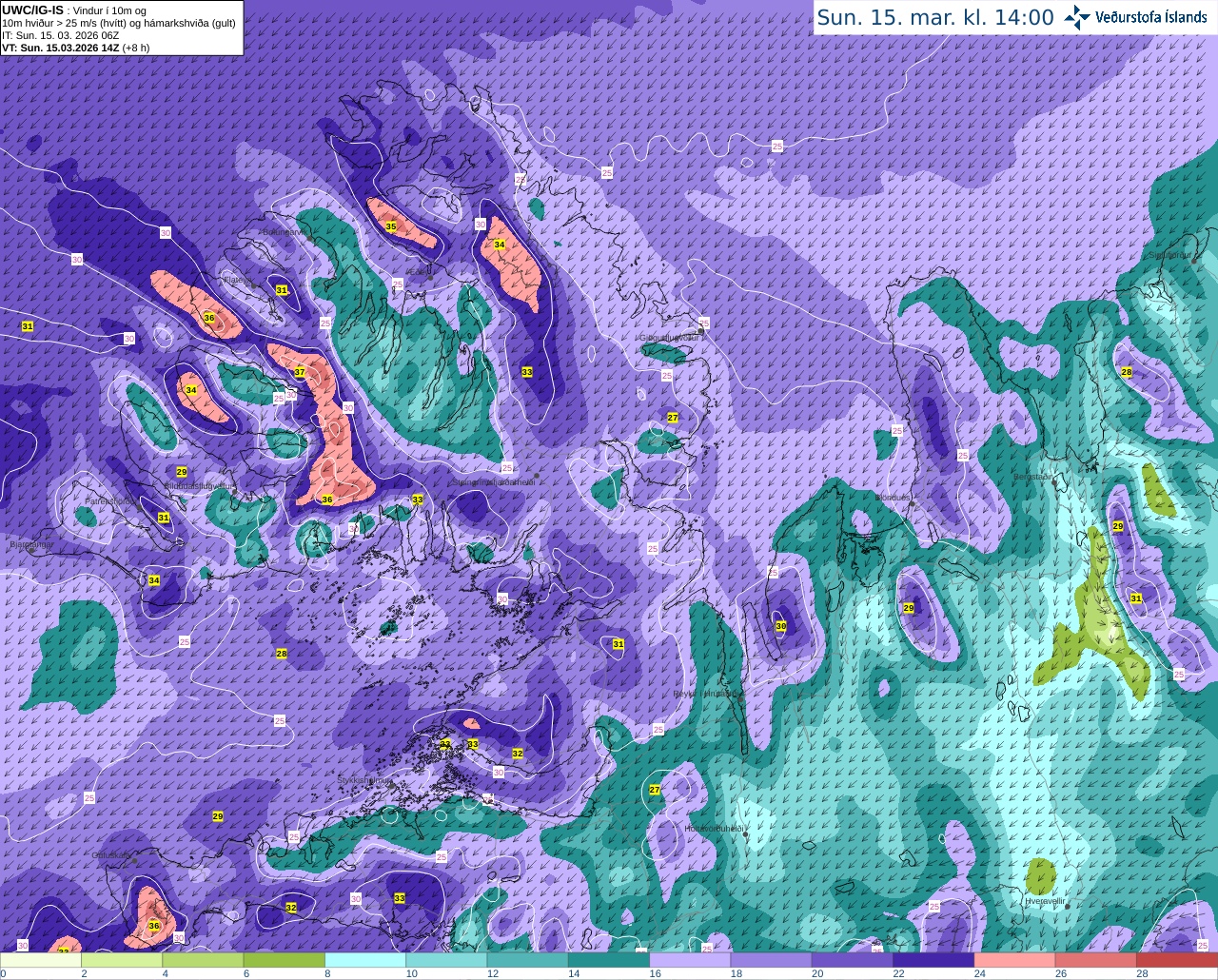Click the Patreksfjörður station label
Image resolution: width=1218 pixels, height=980 pixels.
(x=111, y=500)
